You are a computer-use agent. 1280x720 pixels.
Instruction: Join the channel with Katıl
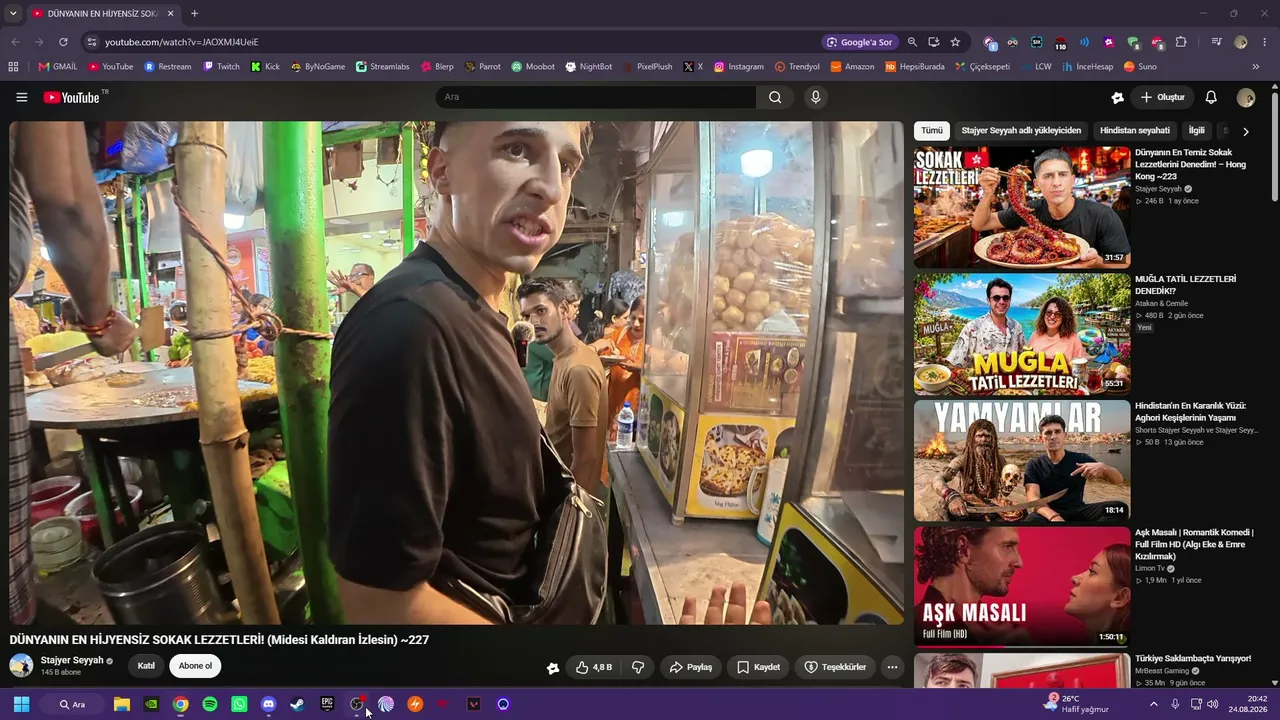click(x=146, y=666)
